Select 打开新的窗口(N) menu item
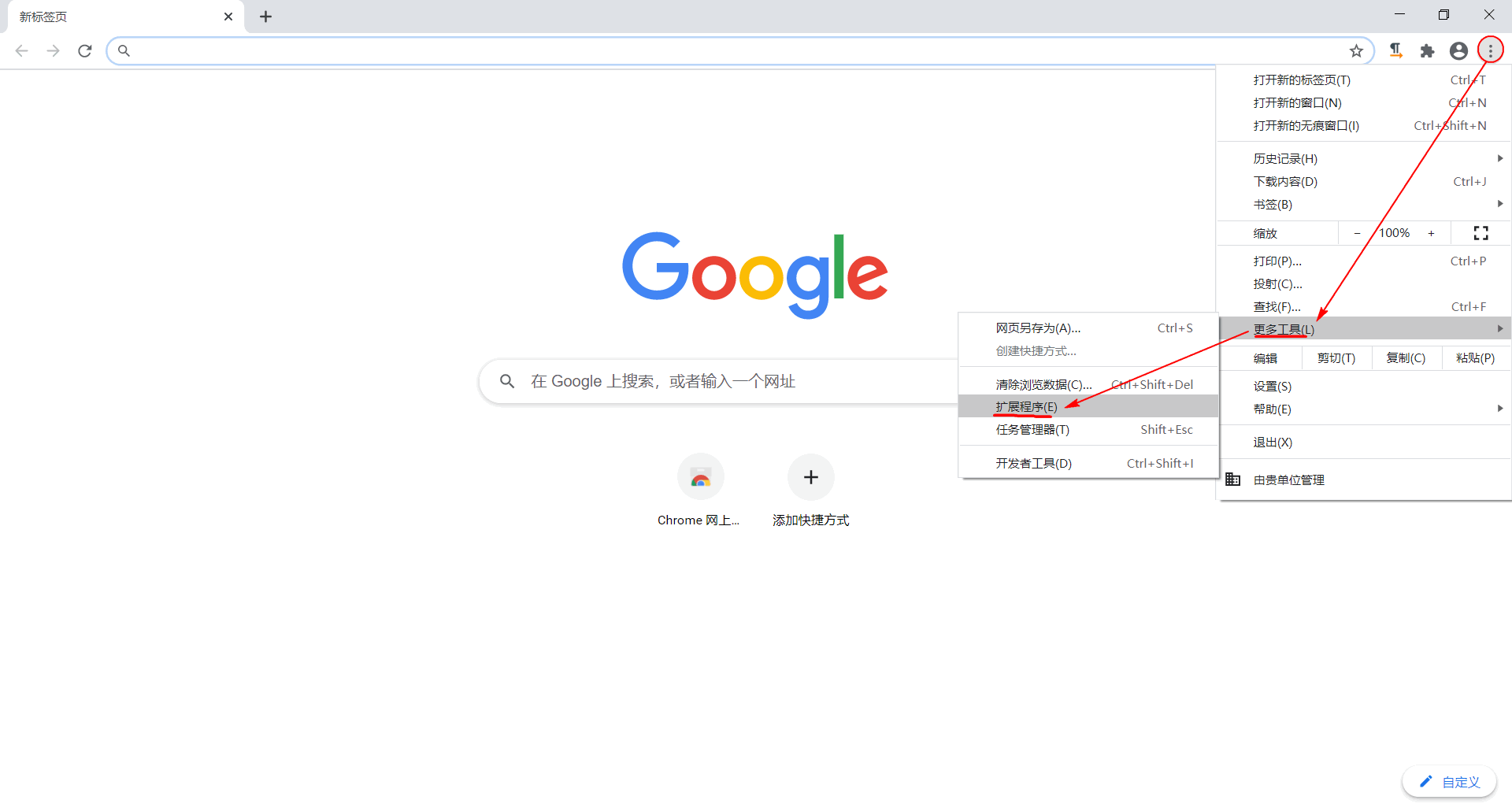1512x811 pixels. (x=1365, y=103)
